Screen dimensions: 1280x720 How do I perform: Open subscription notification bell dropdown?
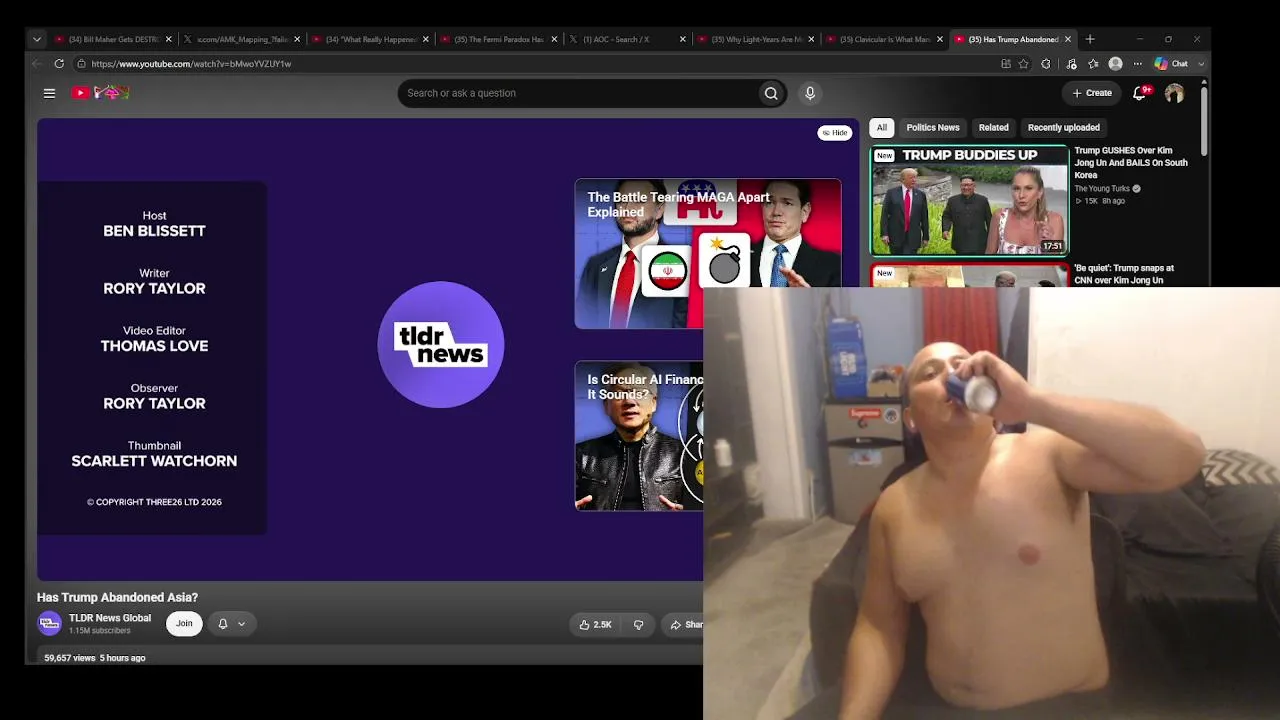tap(231, 624)
